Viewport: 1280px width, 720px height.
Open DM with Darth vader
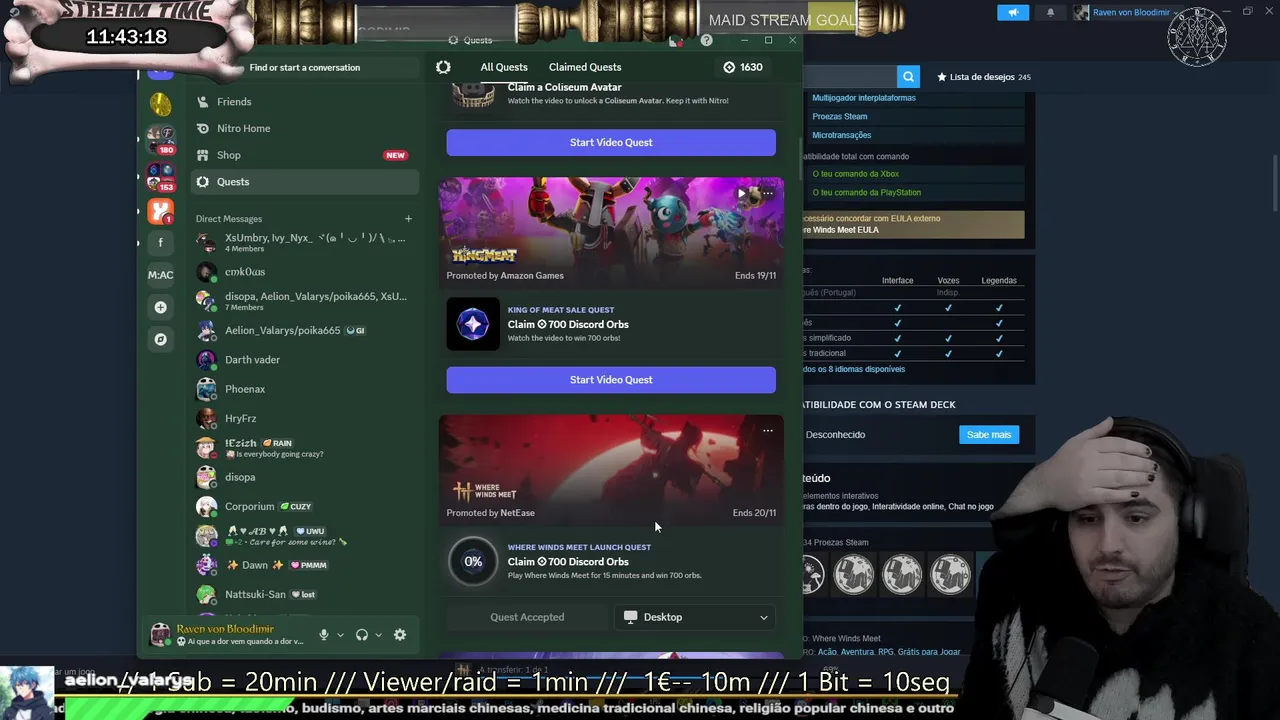305,360
